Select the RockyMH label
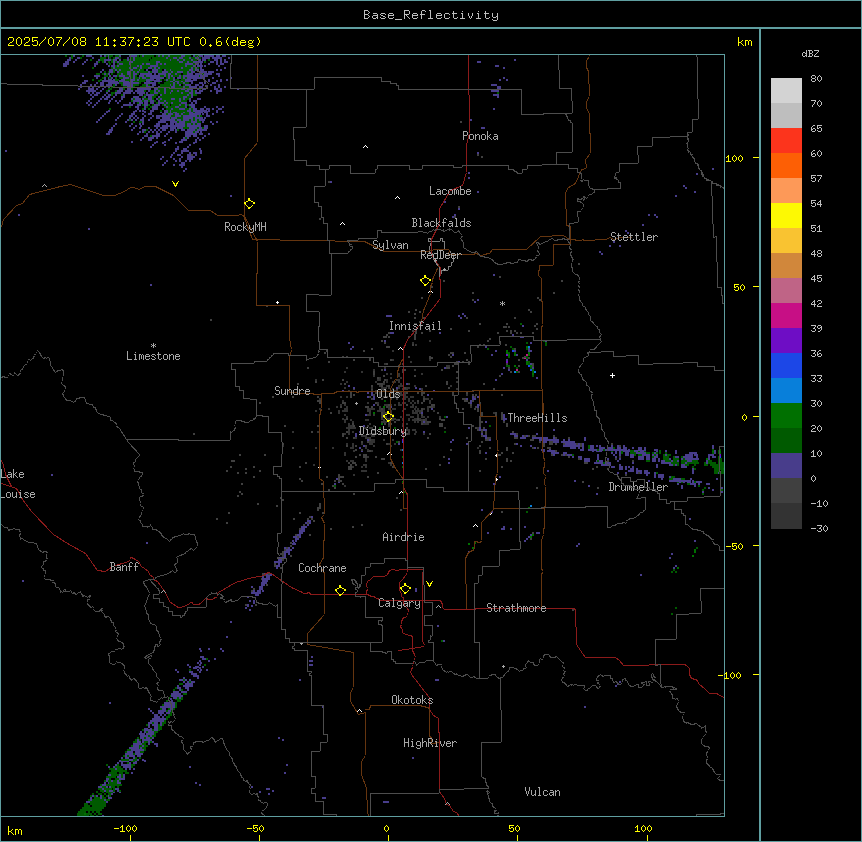This screenshot has width=862, height=842. pyautogui.click(x=245, y=227)
